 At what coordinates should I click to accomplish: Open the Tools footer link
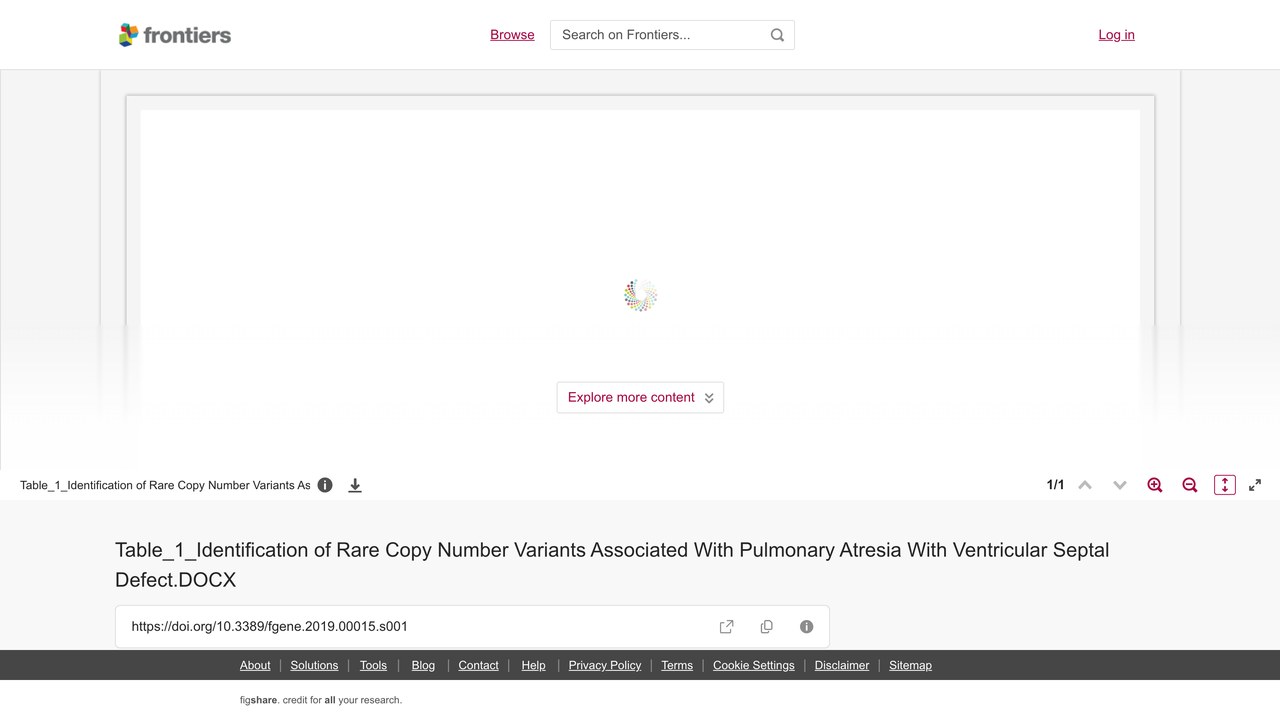(373, 665)
